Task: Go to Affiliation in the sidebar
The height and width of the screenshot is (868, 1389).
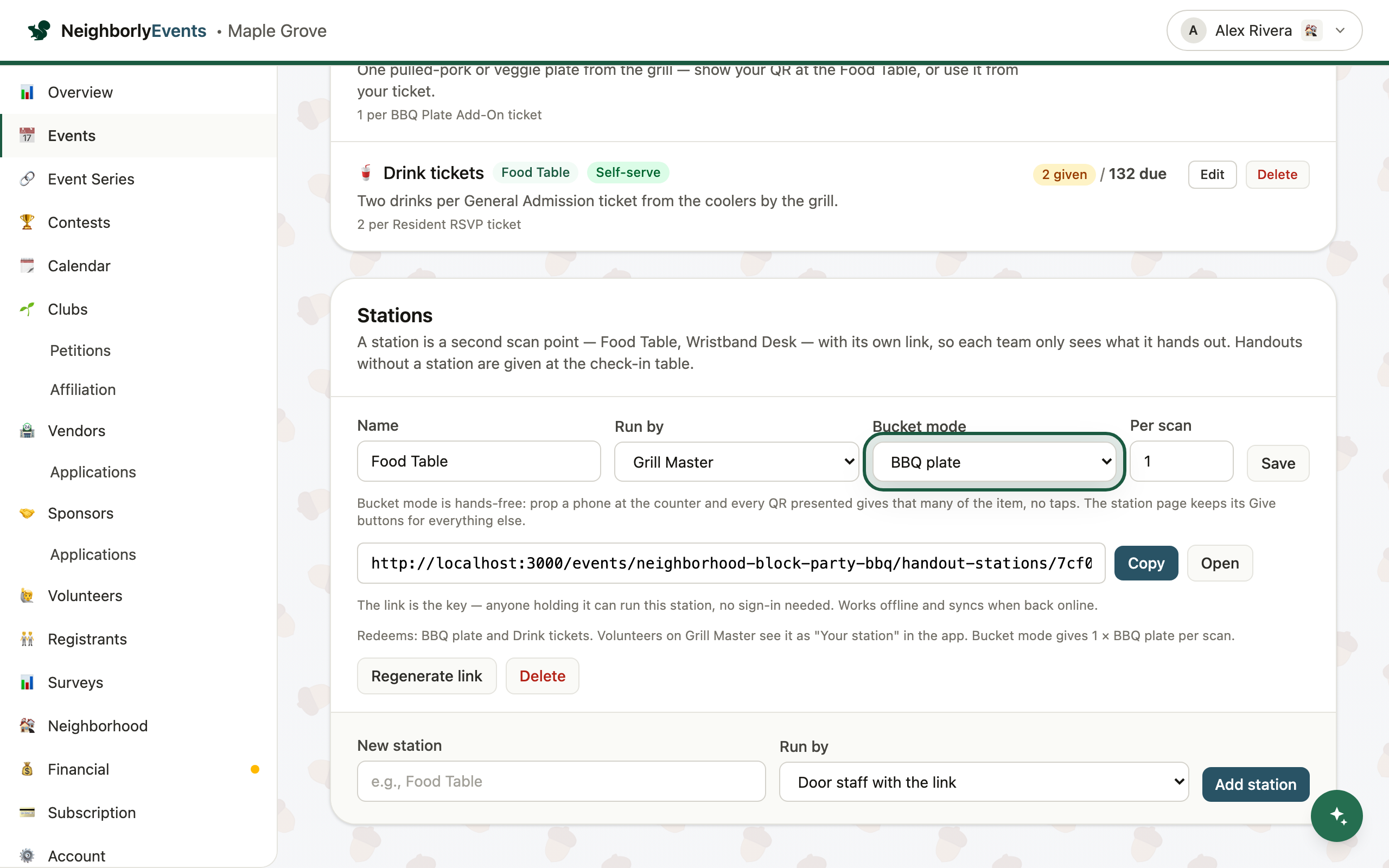Action: pos(83,390)
